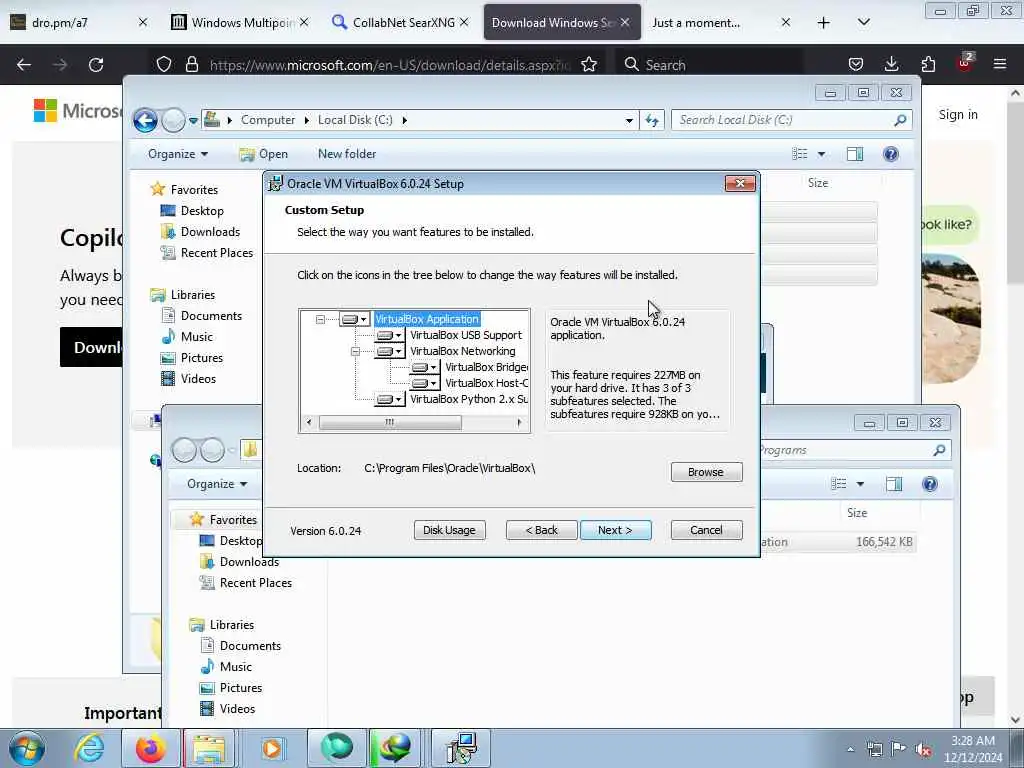This screenshot has height=768, width=1024.
Task: Click Computer in the Explorer address bar
Action: (268, 120)
